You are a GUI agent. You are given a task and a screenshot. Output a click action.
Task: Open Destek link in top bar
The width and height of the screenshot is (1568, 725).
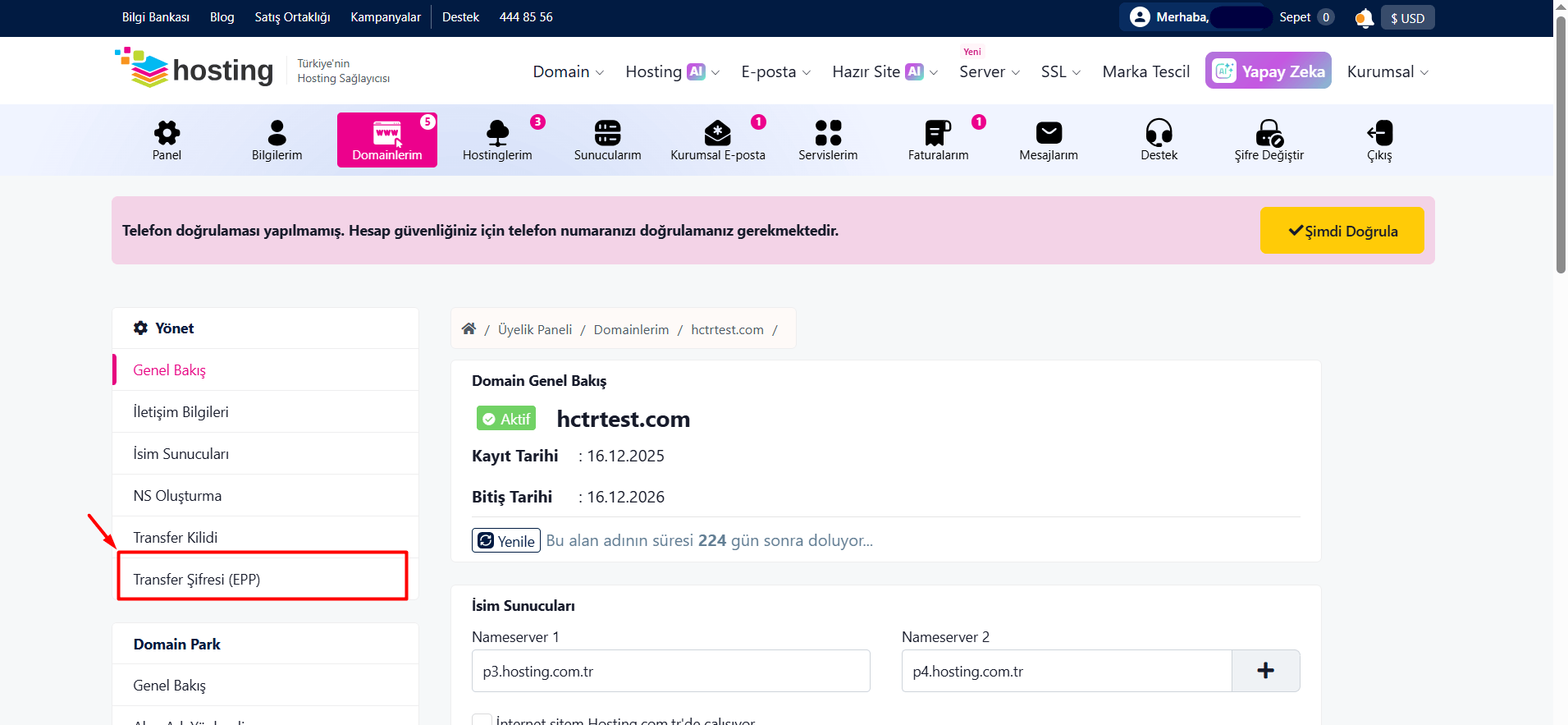point(460,17)
